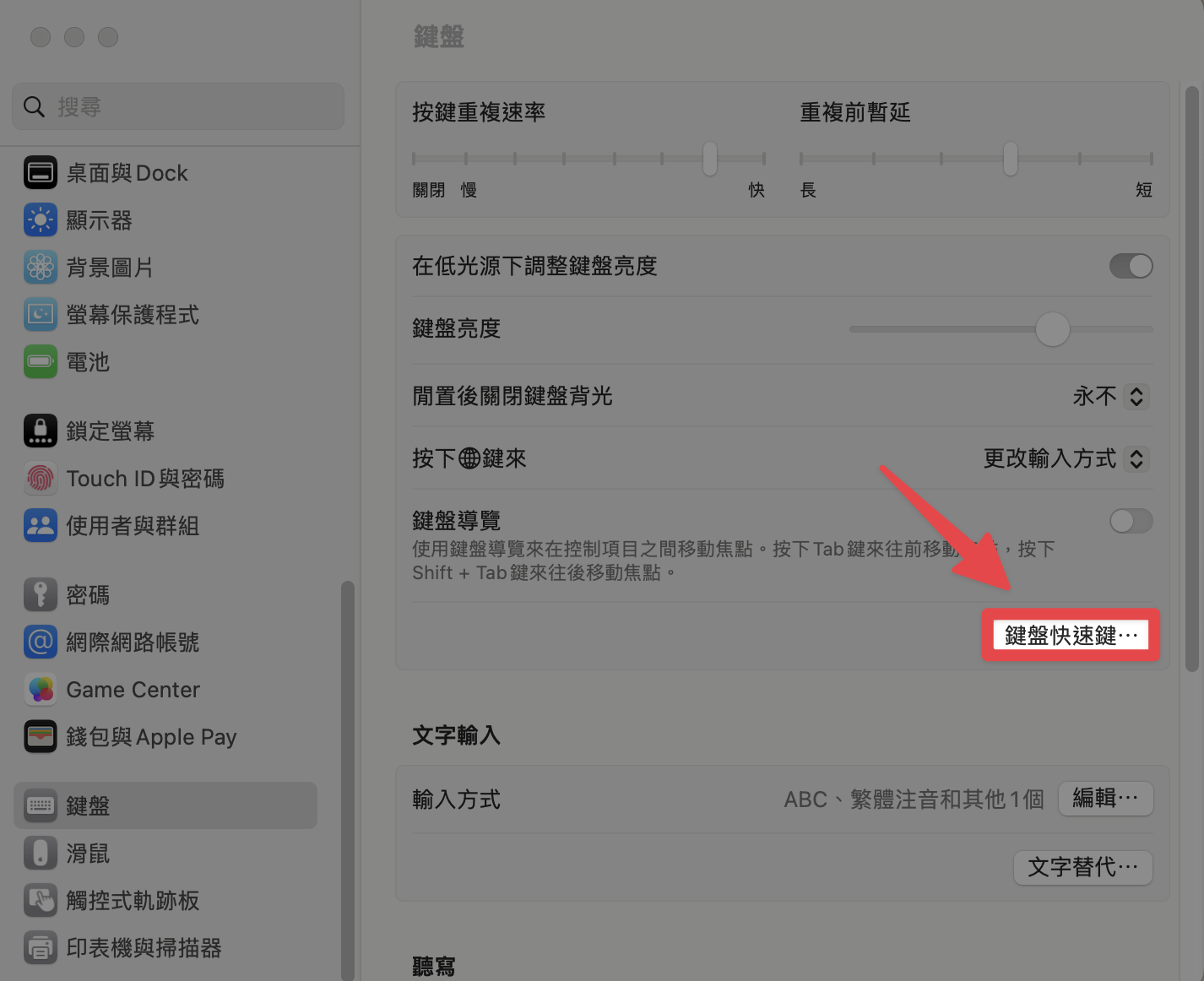Viewport: 1204px width, 981px height.
Task: Open 更改輸入方式 dropdown for globe key
Action: coord(1066,458)
